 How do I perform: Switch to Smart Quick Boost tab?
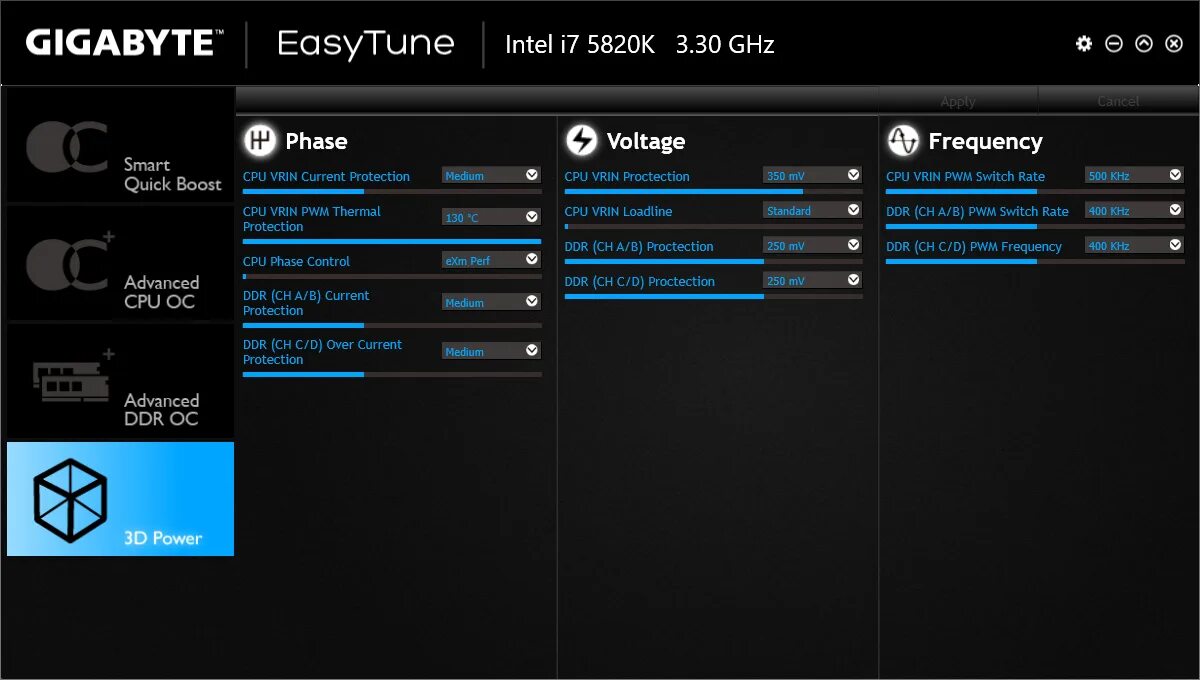(120, 146)
